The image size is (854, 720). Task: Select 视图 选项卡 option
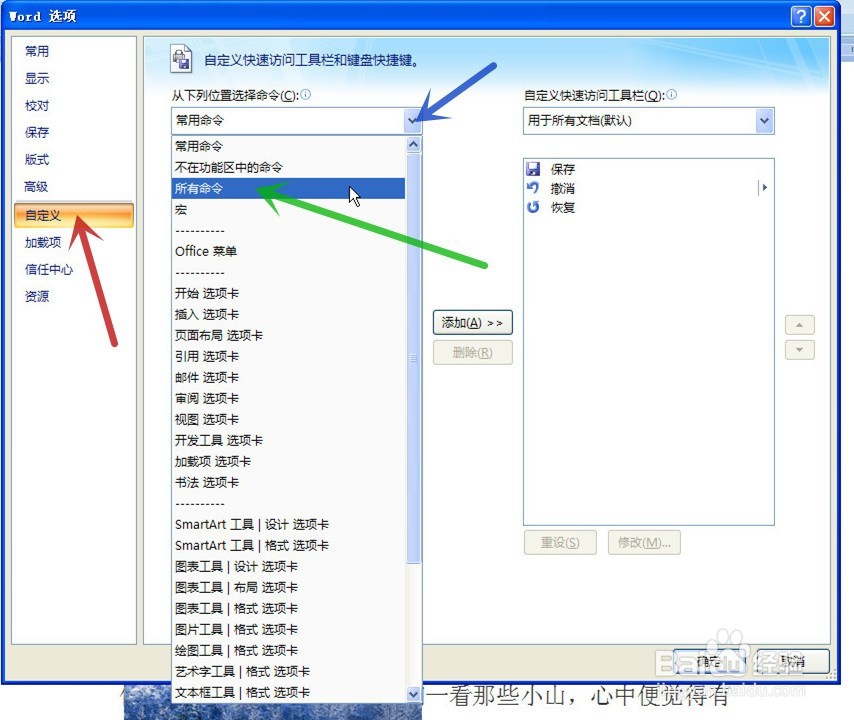click(x=288, y=419)
